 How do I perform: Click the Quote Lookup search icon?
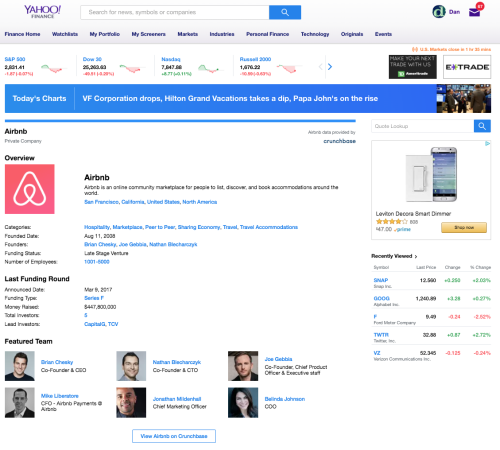tap(482, 126)
